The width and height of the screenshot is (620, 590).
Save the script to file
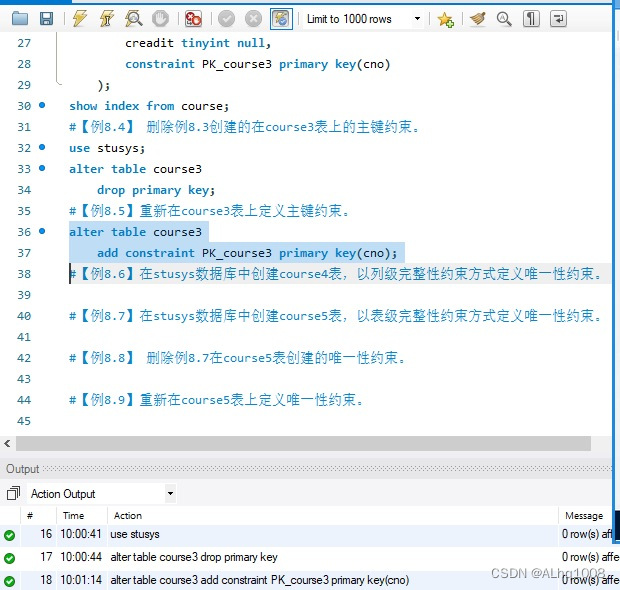(46, 19)
